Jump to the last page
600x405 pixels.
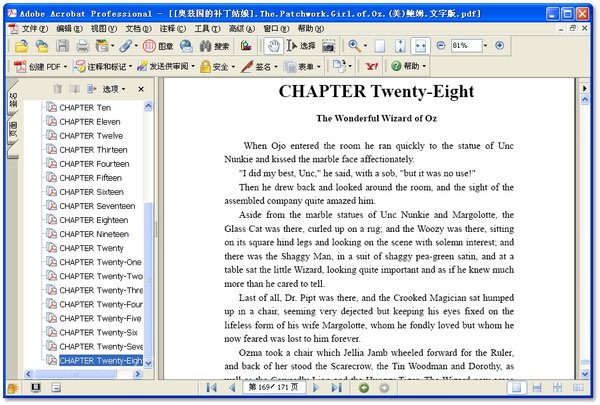click(x=336, y=388)
